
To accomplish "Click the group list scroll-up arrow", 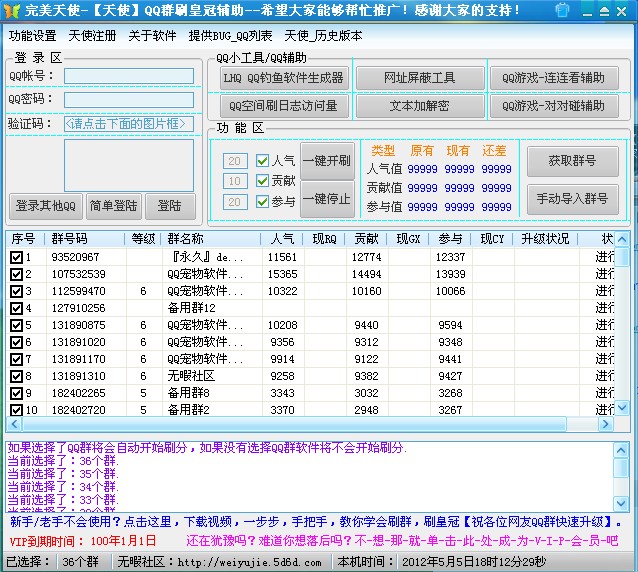I will pos(622,239).
